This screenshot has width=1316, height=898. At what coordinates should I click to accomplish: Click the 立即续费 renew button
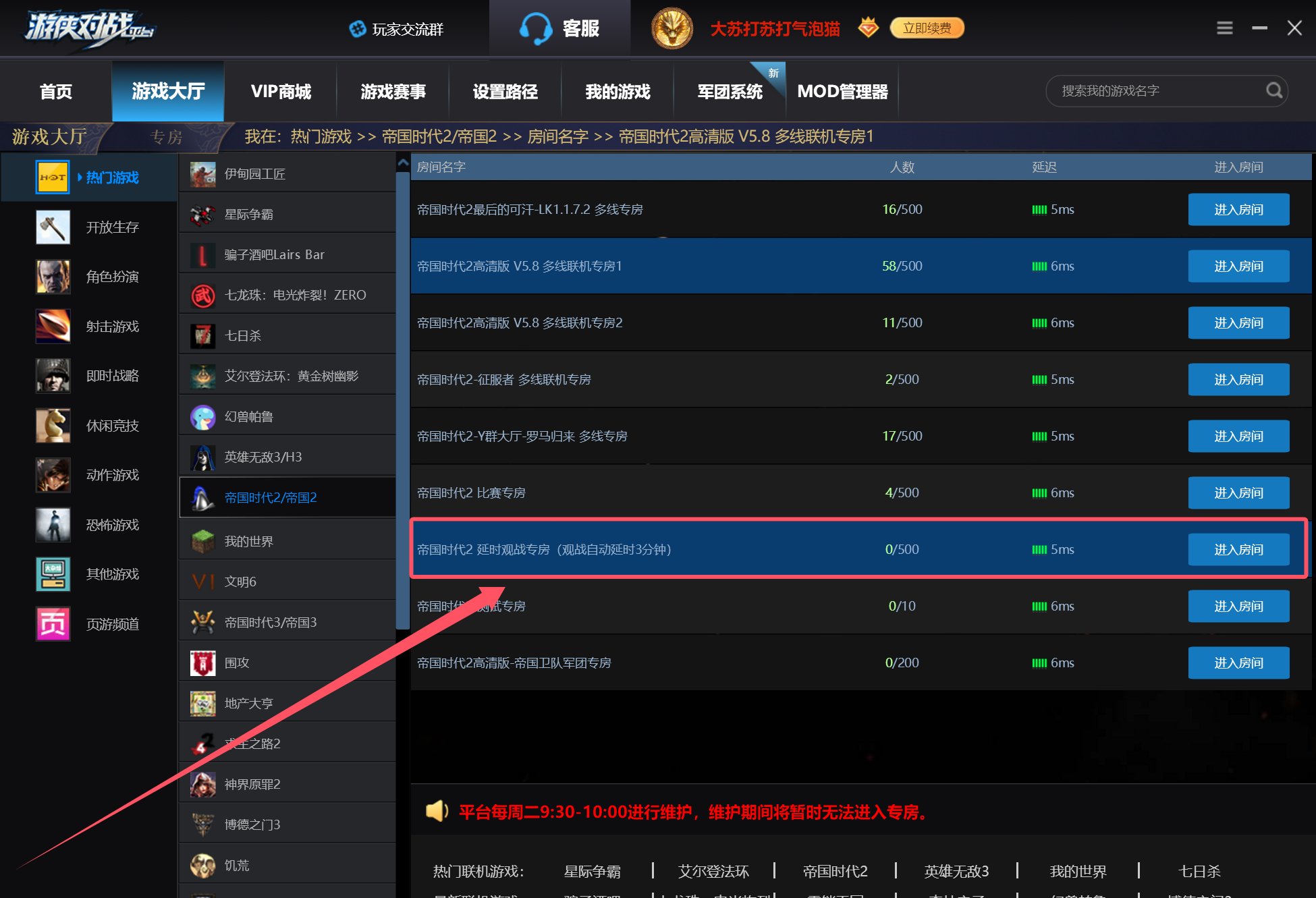(x=927, y=28)
